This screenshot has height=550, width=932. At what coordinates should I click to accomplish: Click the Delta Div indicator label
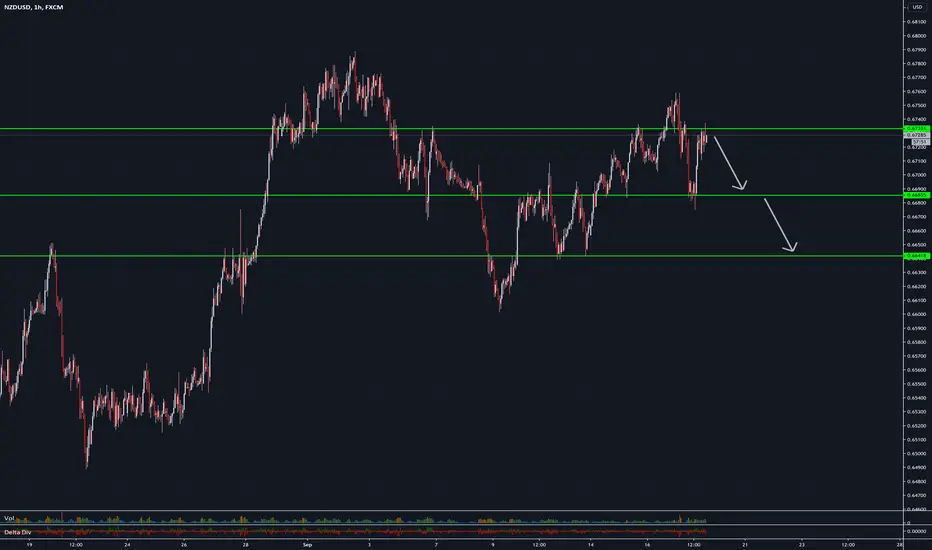(x=17, y=532)
